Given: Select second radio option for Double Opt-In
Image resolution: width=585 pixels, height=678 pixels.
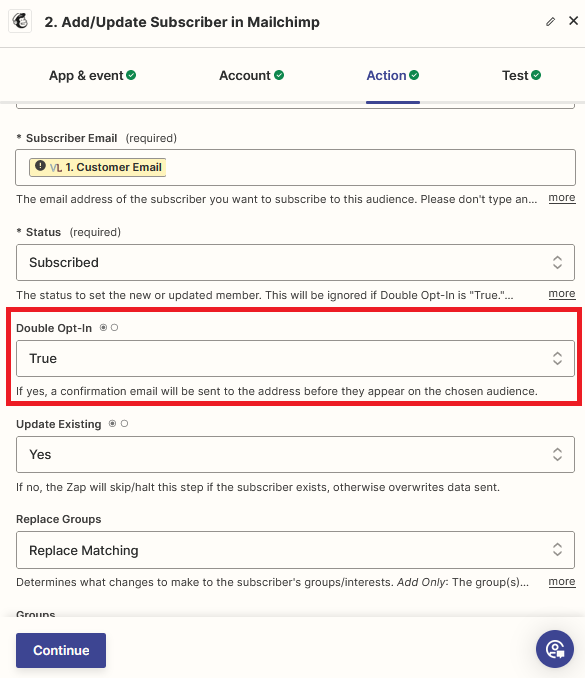Looking at the screenshot, I should click(114, 328).
